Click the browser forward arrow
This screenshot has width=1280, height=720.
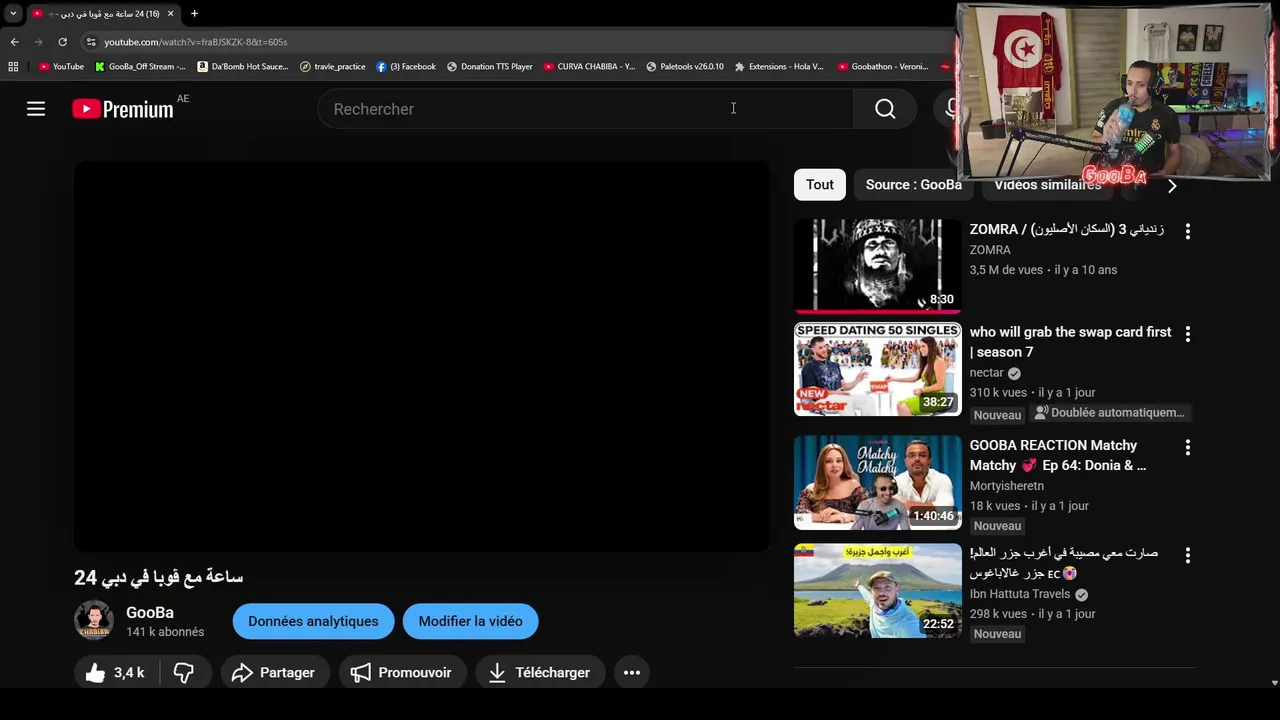38,42
